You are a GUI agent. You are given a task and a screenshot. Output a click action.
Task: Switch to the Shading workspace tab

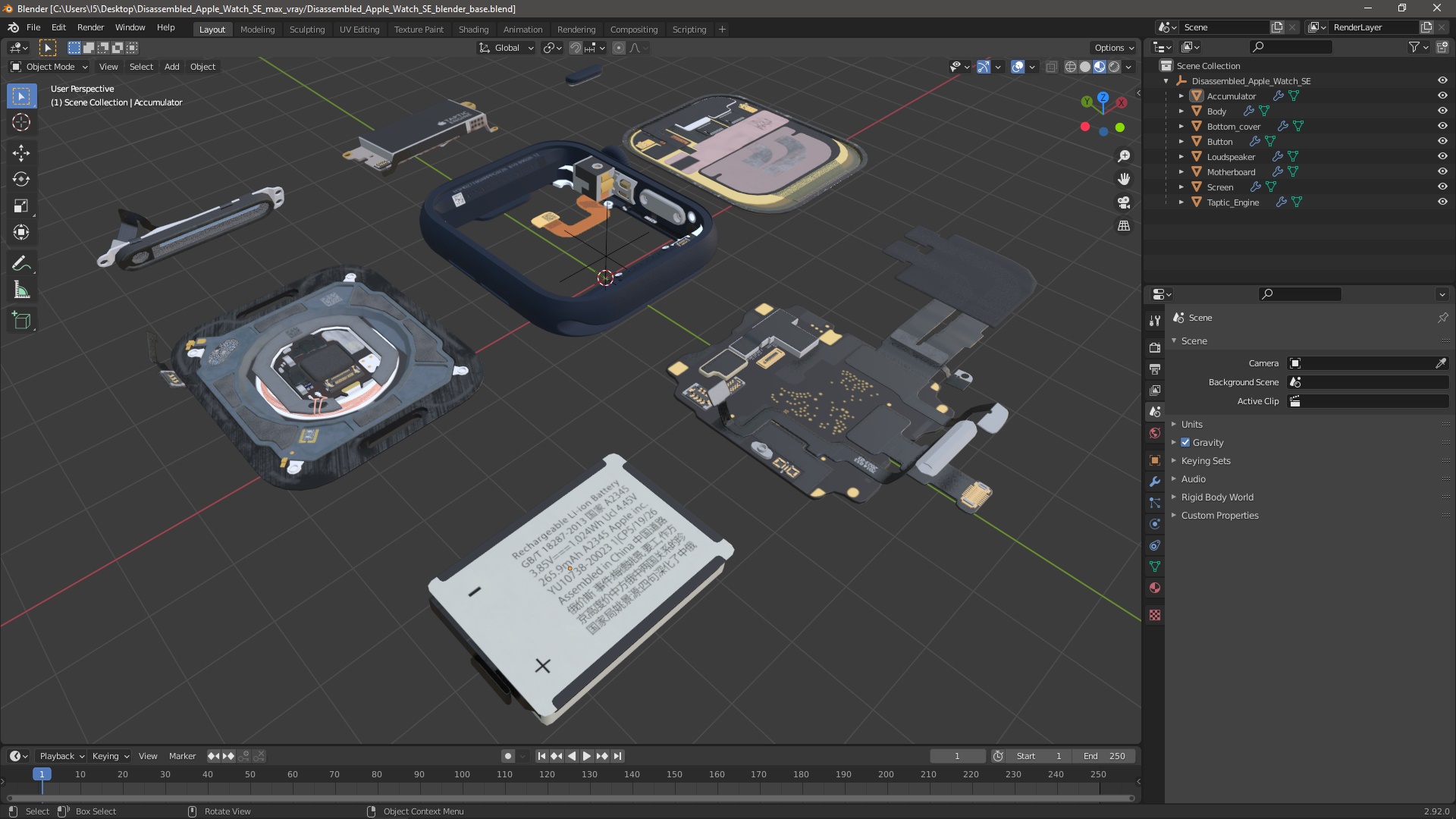[x=473, y=30]
